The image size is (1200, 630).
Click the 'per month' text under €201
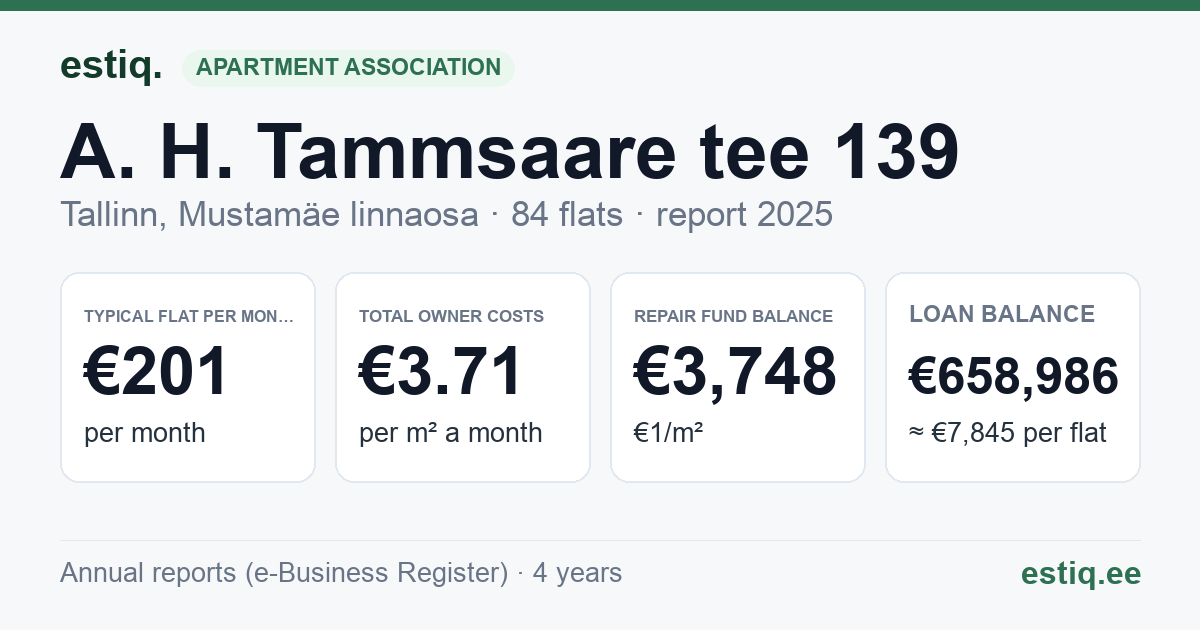[145, 433]
